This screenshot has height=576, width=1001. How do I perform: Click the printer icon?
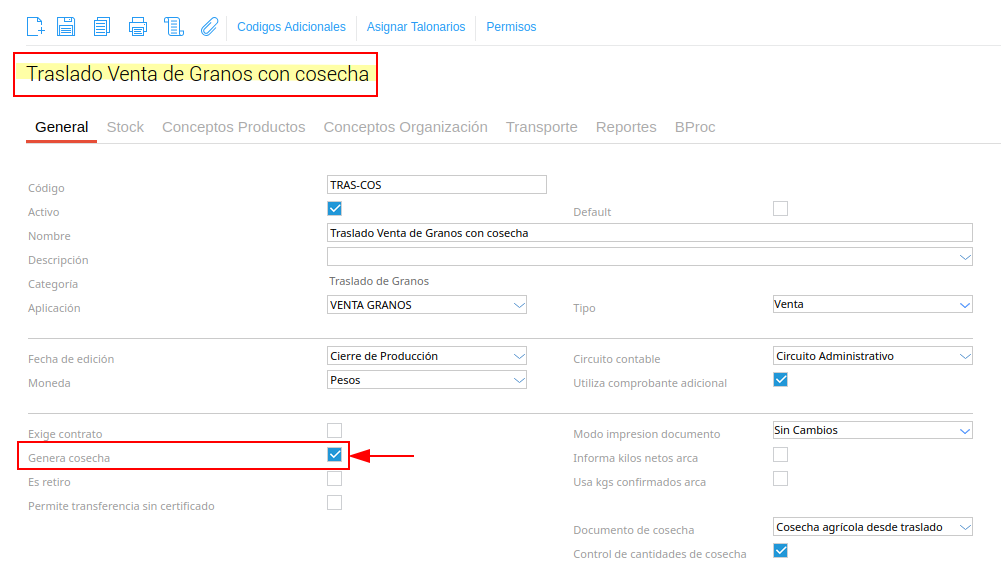coord(138,27)
